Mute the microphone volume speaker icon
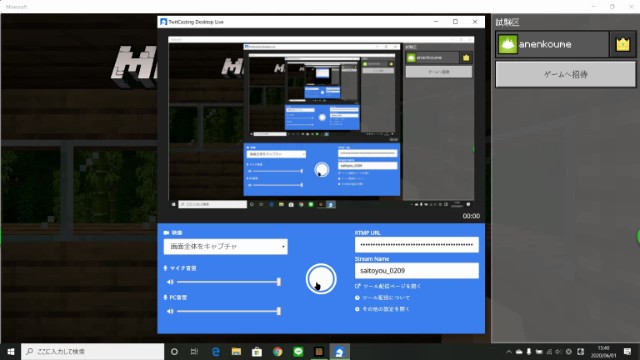The height and width of the screenshot is (360, 640). [170, 282]
